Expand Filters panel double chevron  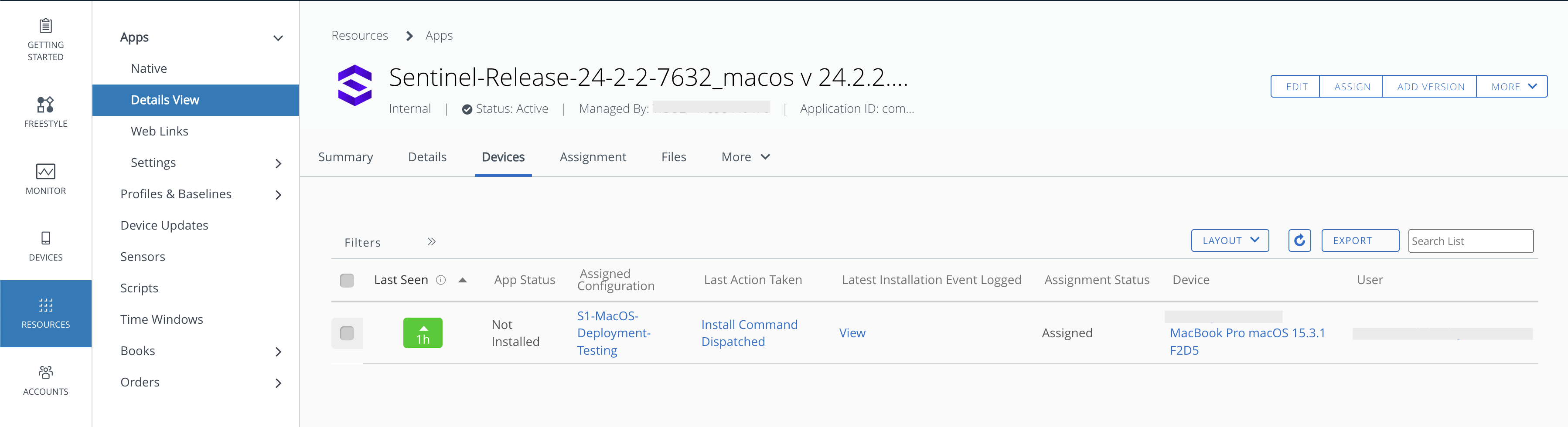tap(432, 241)
